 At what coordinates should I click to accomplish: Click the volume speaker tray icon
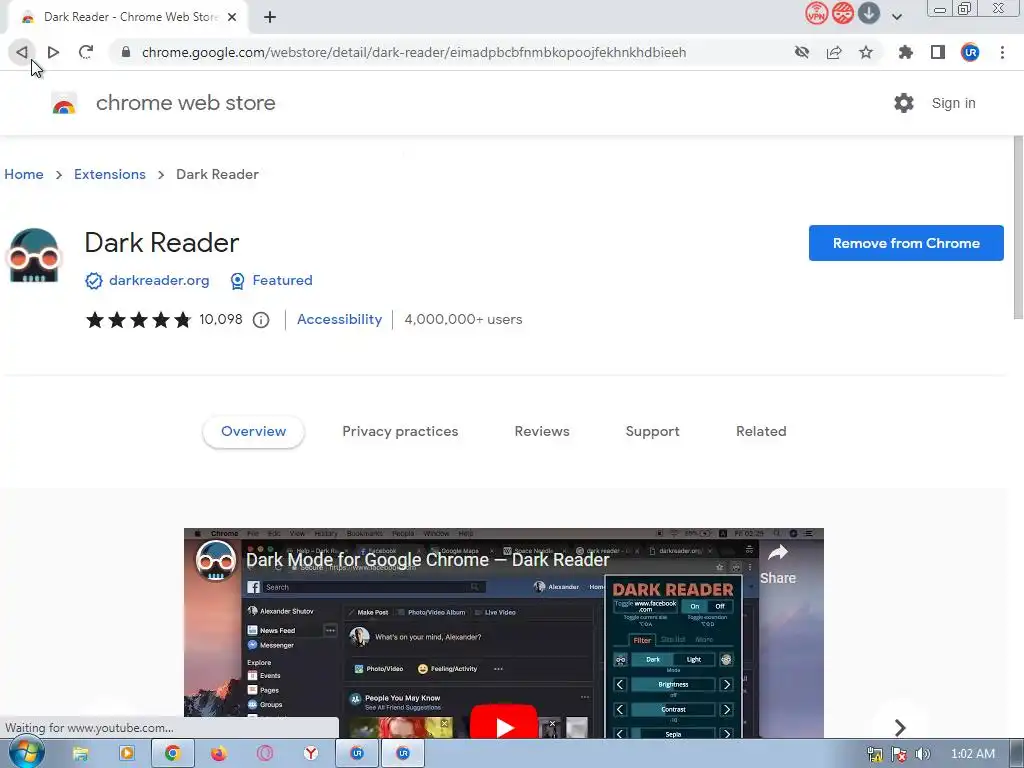(922, 754)
